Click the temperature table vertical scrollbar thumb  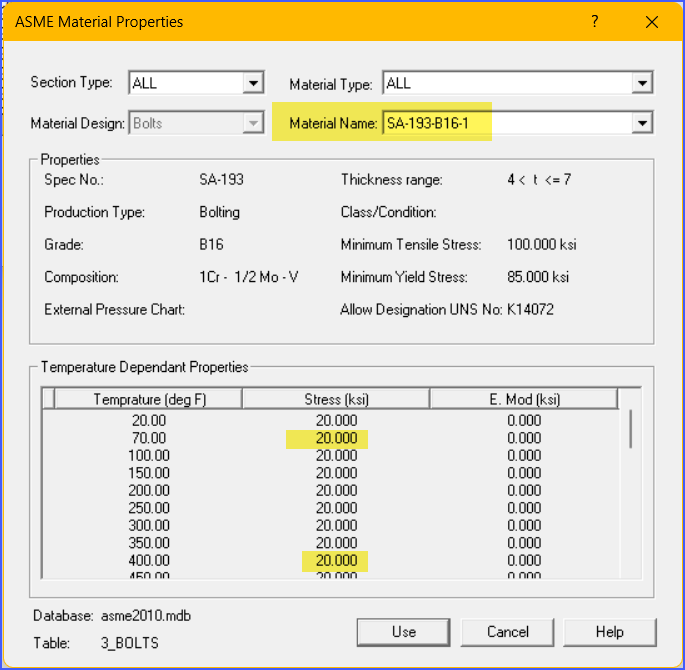click(630, 429)
